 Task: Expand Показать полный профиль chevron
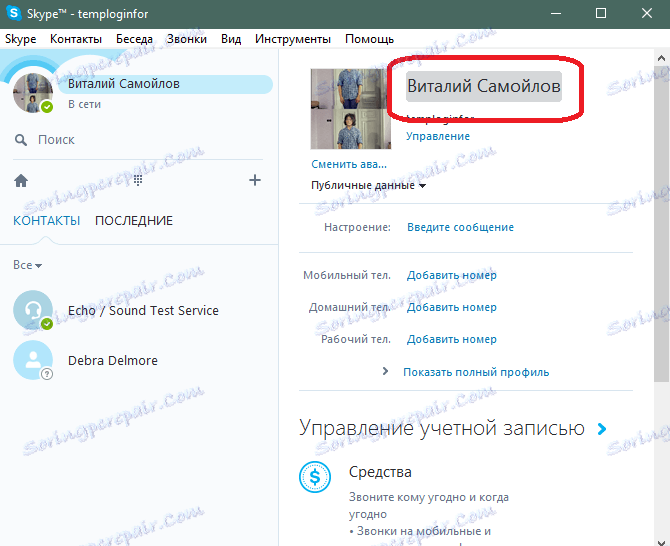(x=385, y=371)
